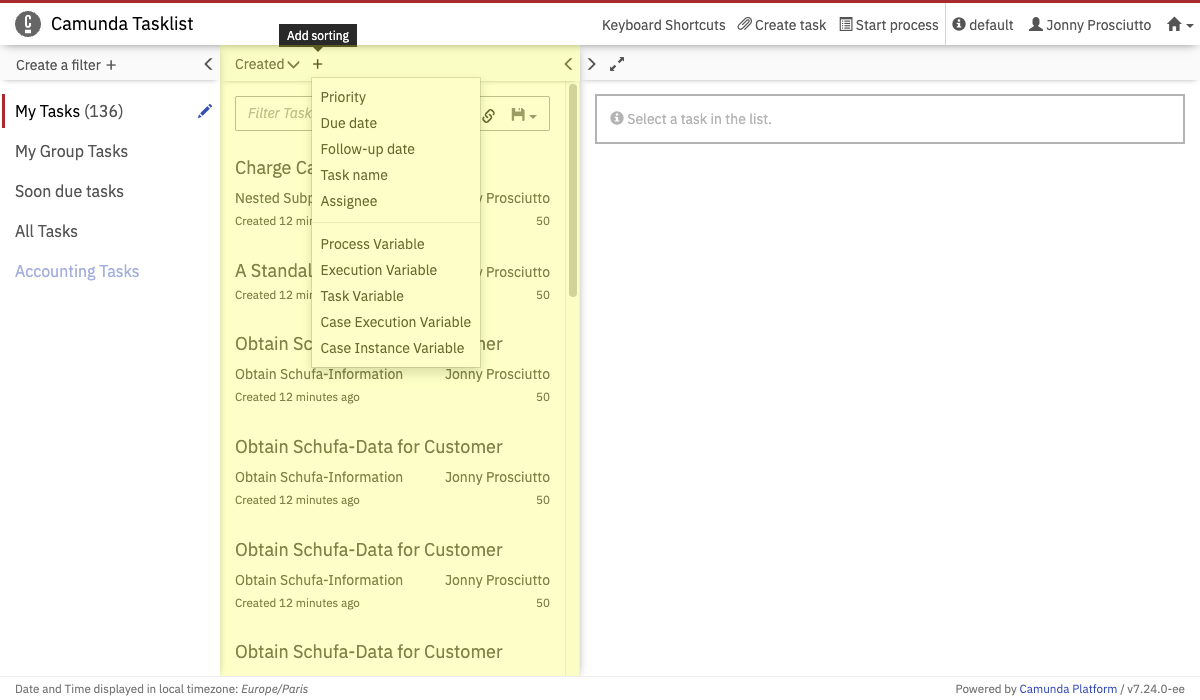Click the Camunda logo icon

[28, 24]
